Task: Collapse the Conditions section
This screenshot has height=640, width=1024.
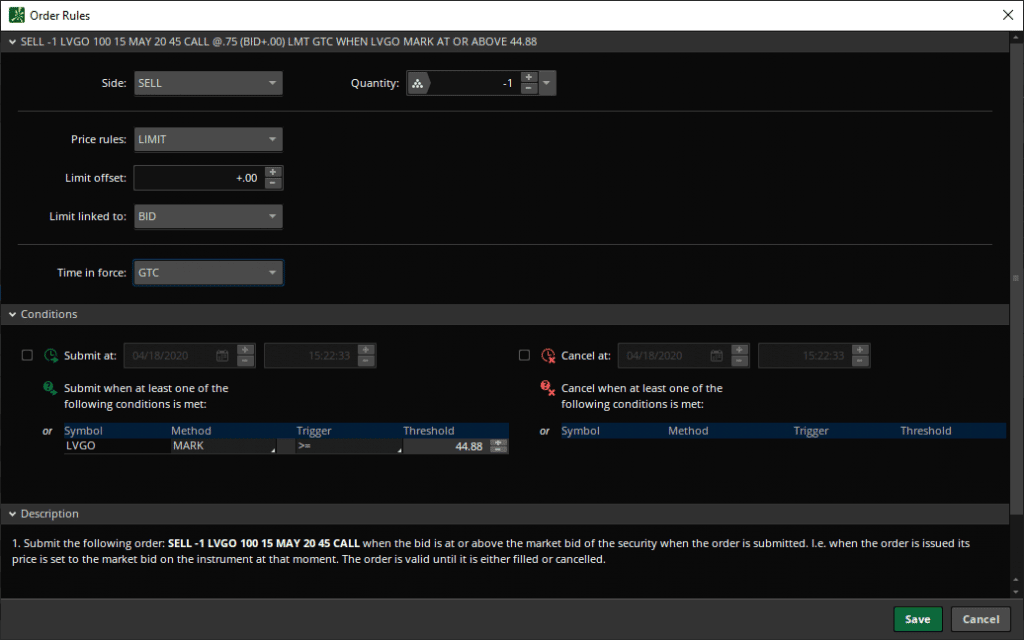Action: click(x=11, y=315)
